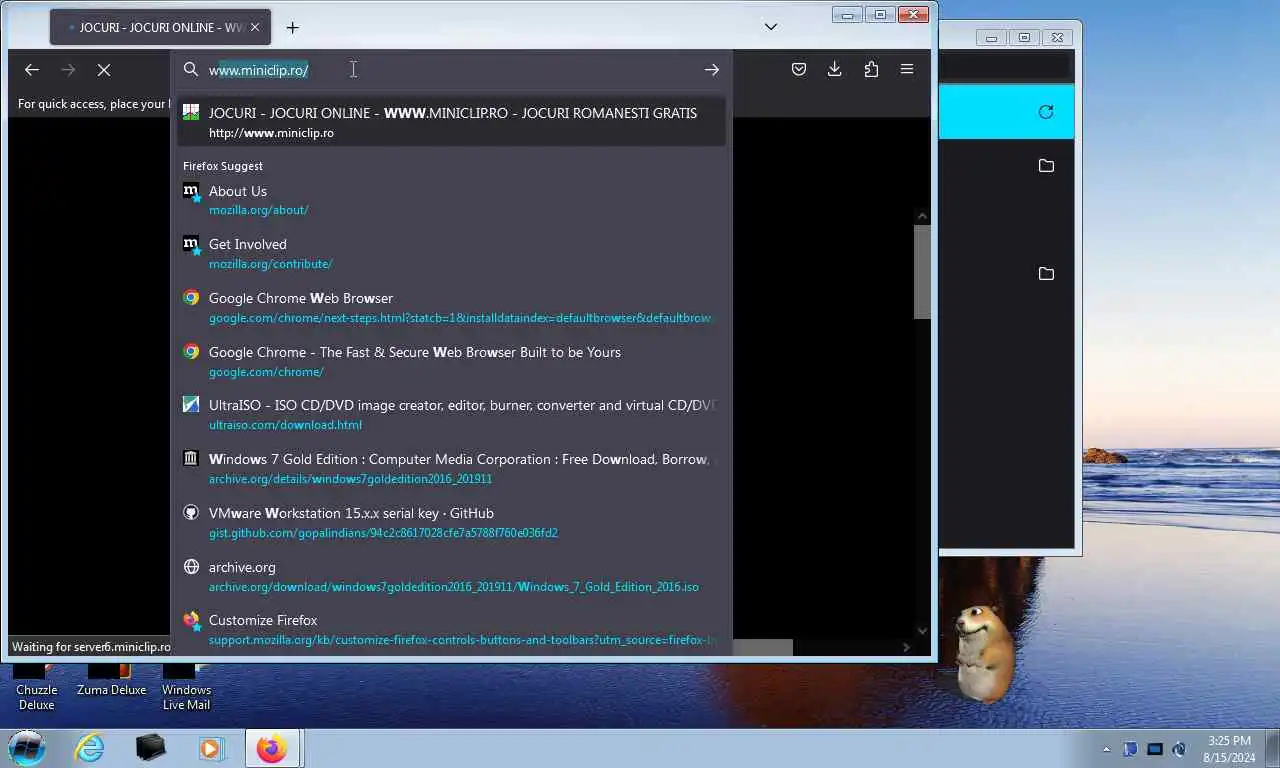
Task: Click lower folder icon in background window
Action: (x=1046, y=274)
